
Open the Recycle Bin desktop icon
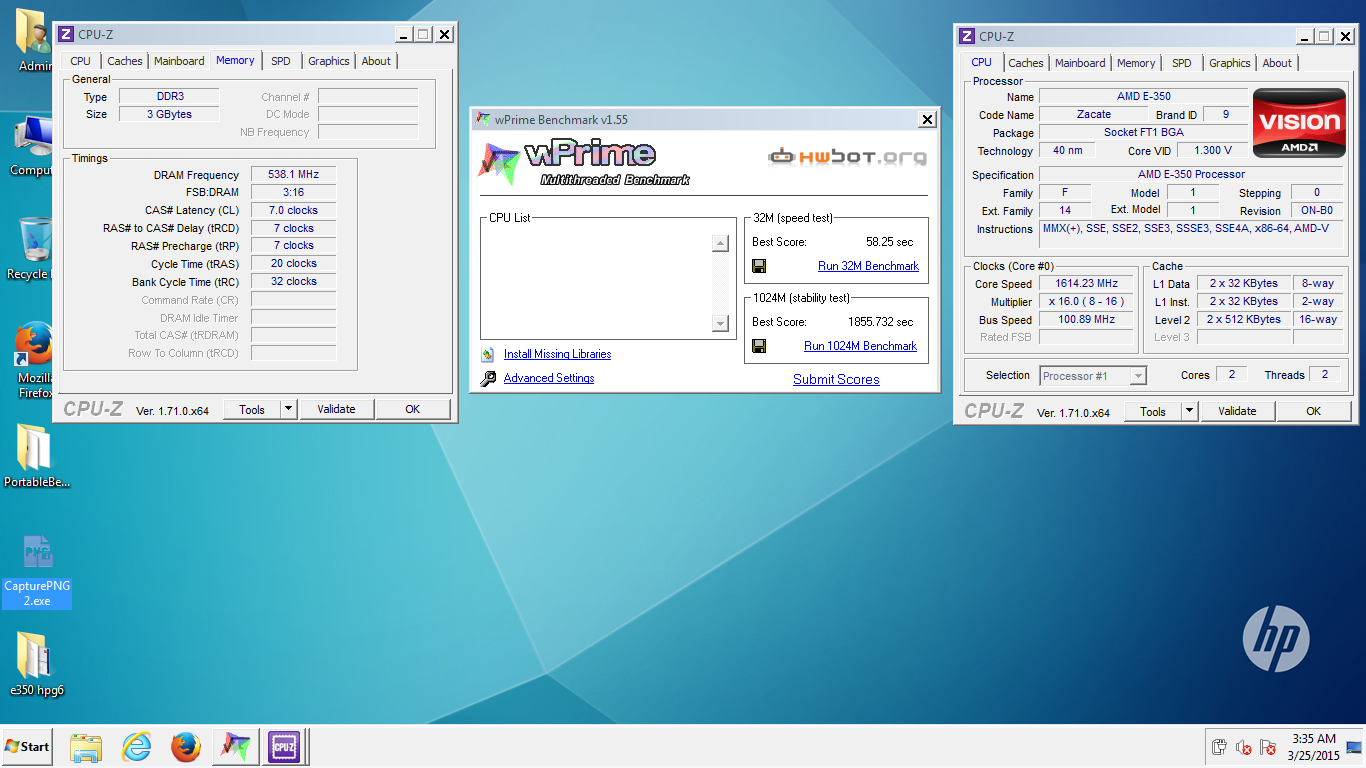33,248
